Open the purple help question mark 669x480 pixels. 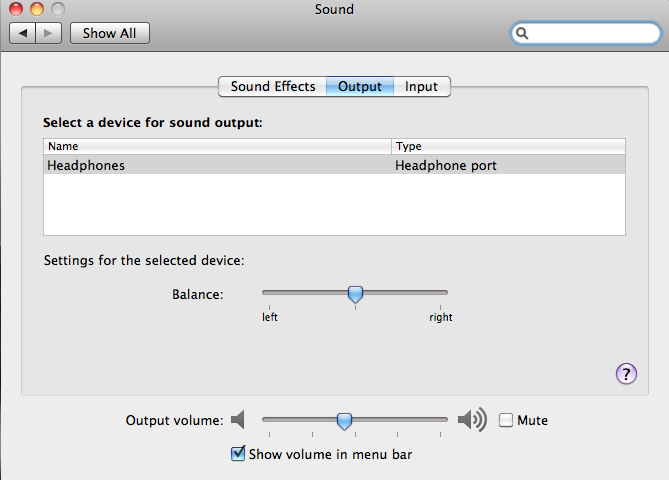tap(626, 374)
